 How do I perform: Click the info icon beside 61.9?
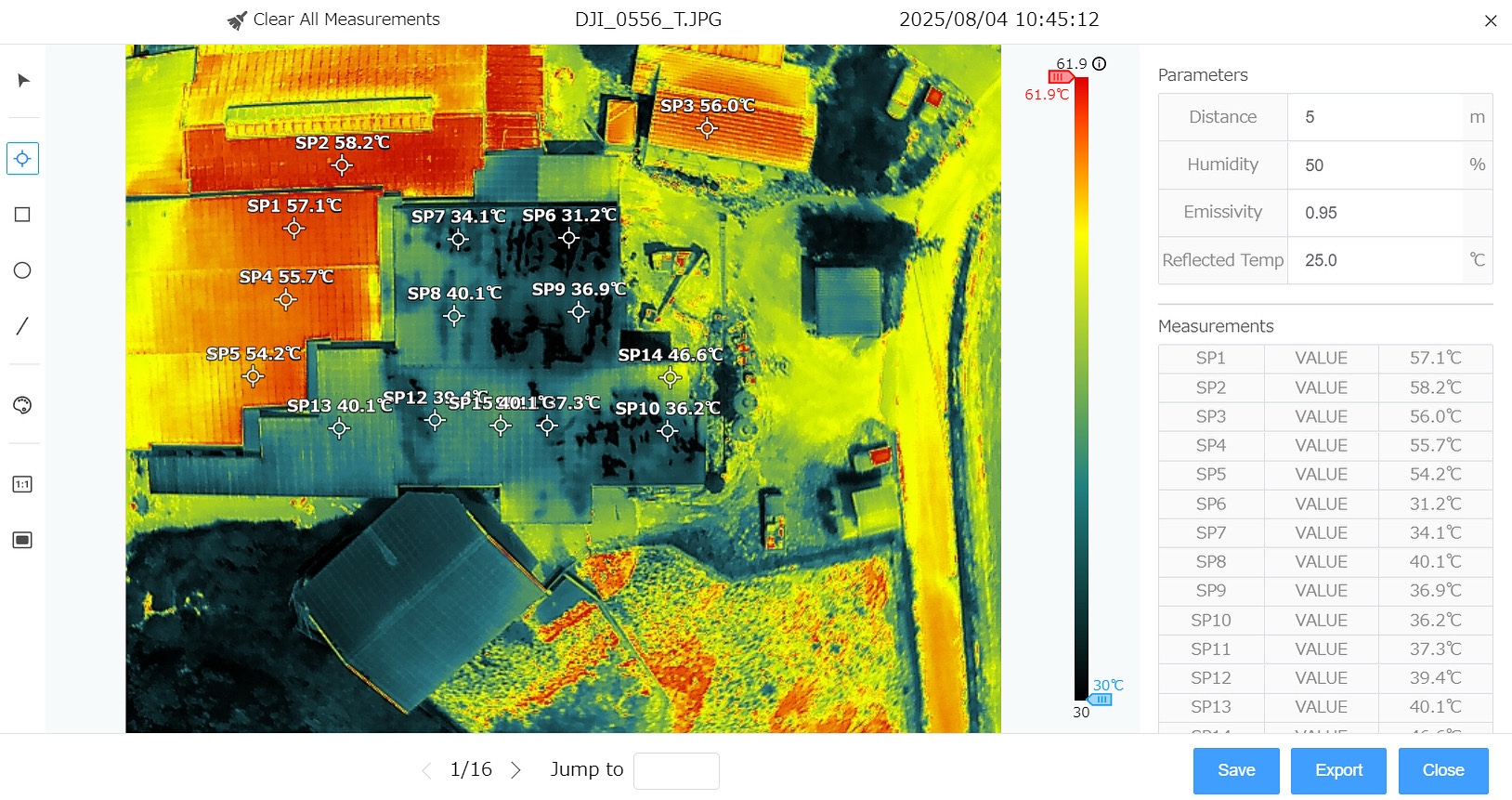point(1100,64)
